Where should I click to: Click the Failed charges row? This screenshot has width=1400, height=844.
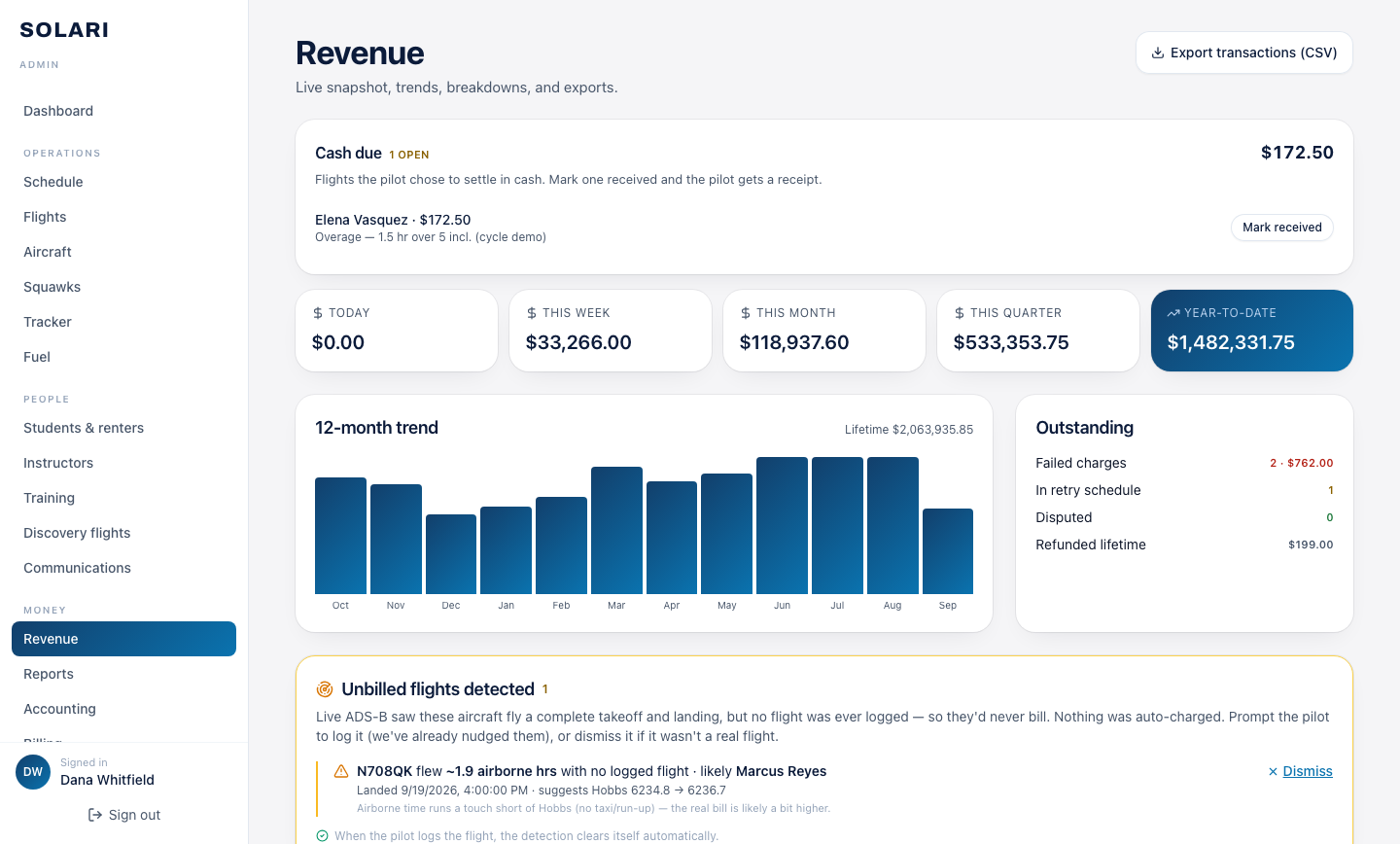1184,463
